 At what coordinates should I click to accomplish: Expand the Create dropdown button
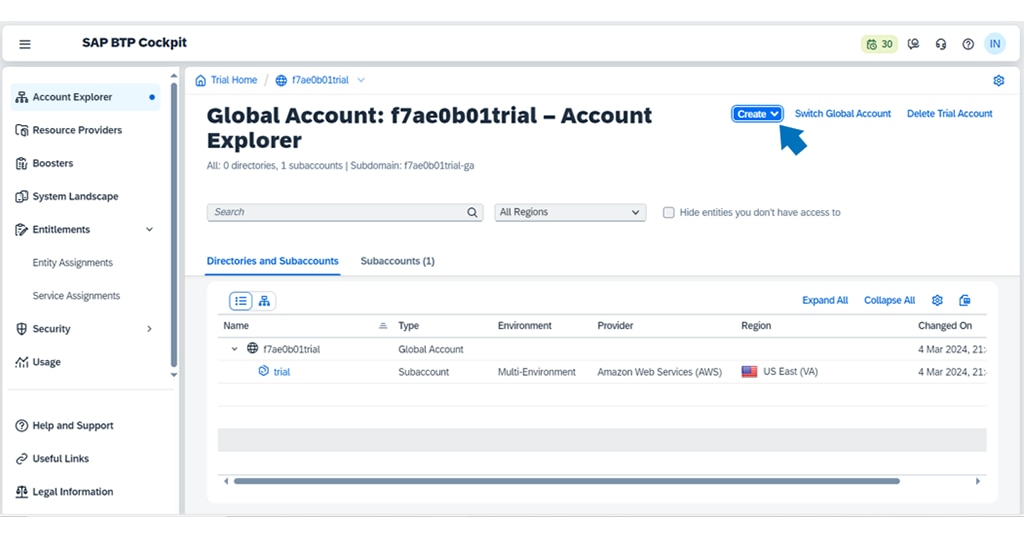[x=757, y=114]
